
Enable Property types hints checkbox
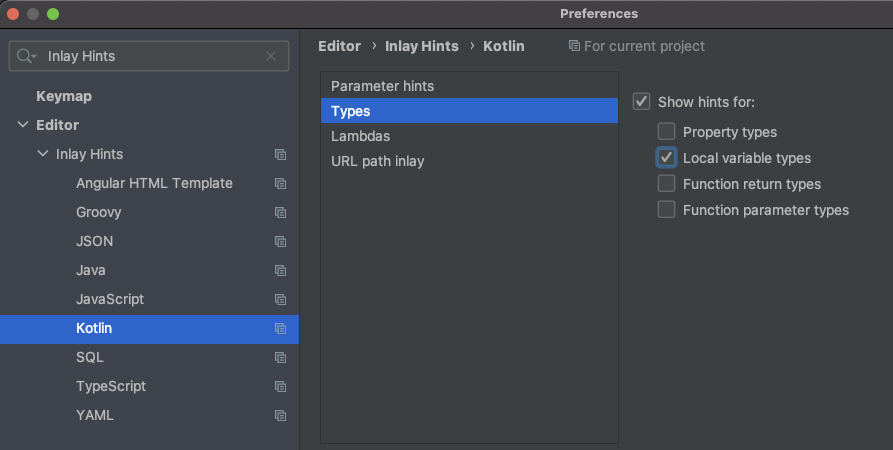[x=666, y=132]
